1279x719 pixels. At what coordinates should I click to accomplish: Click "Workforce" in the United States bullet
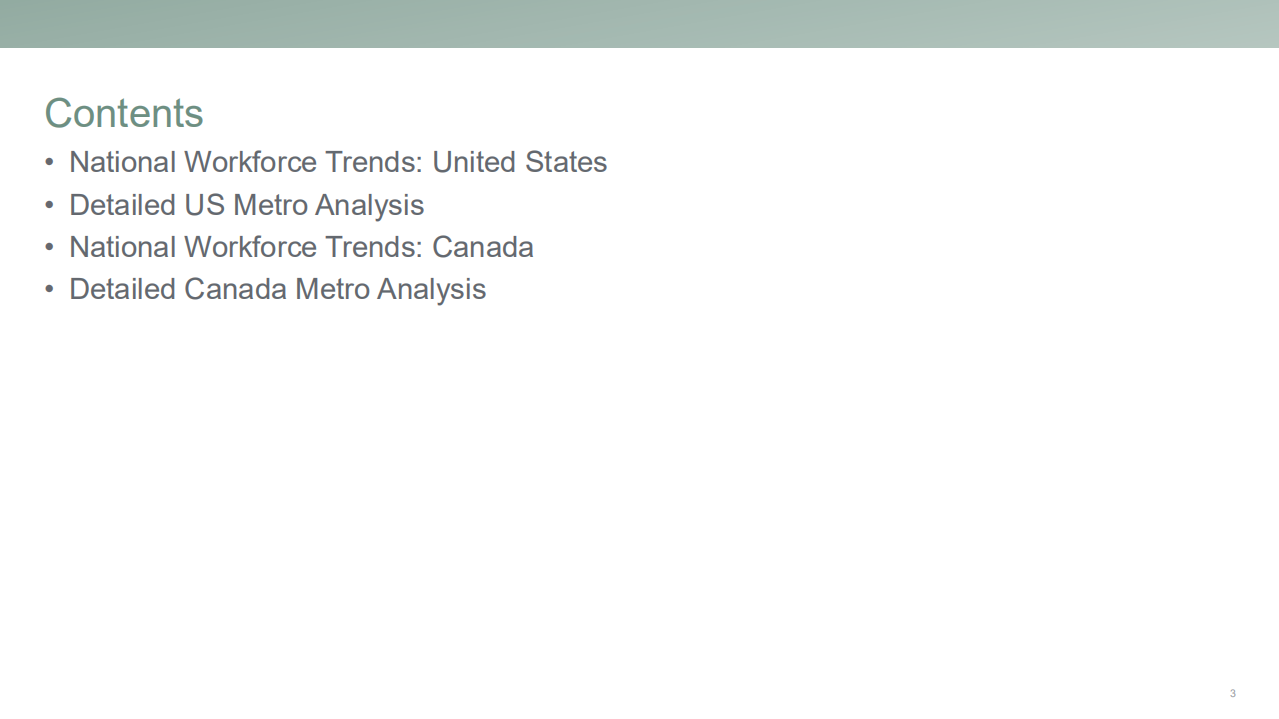point(250,162)
